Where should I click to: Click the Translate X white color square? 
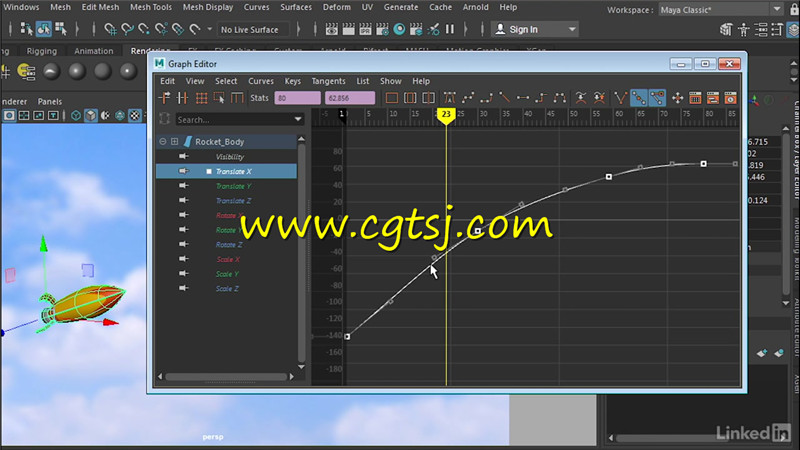tap(209, 171)
